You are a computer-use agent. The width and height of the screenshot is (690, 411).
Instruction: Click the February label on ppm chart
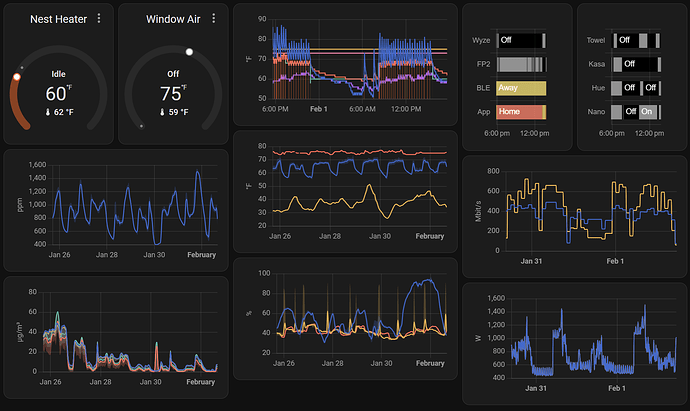coord(202,254)
